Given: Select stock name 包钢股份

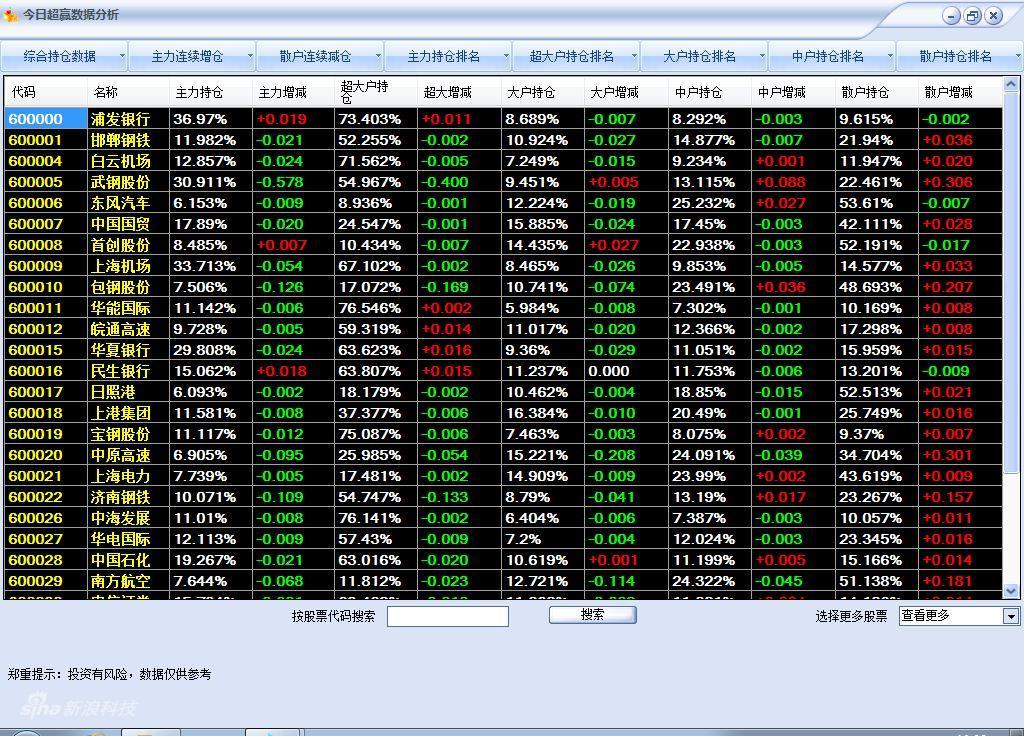Looking at the screenshot, I should (120, 287).
